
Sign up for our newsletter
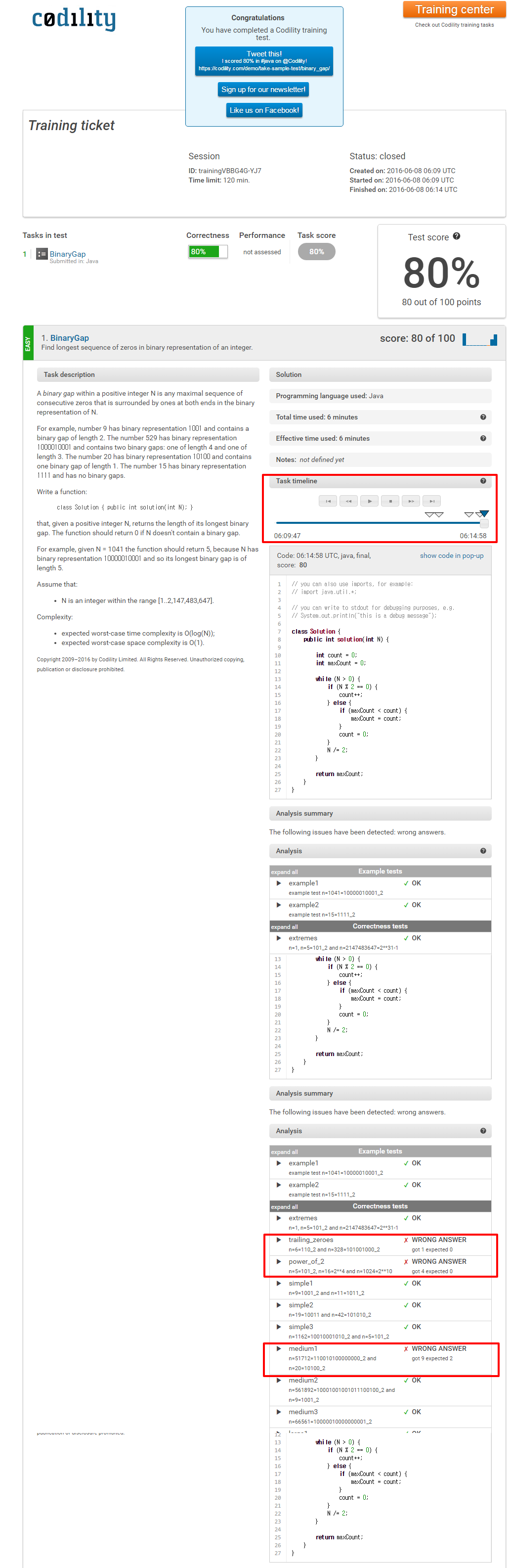263,90
